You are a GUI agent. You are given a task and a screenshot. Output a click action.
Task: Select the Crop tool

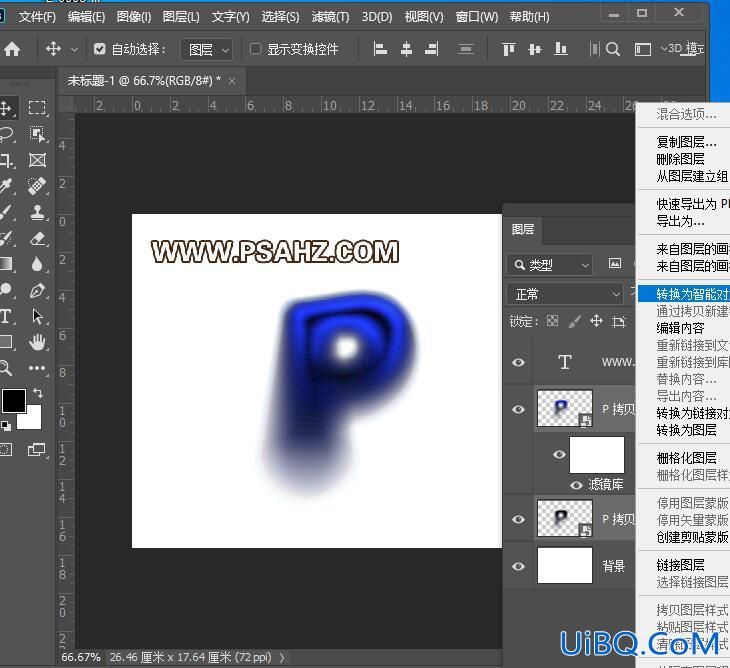6,160
